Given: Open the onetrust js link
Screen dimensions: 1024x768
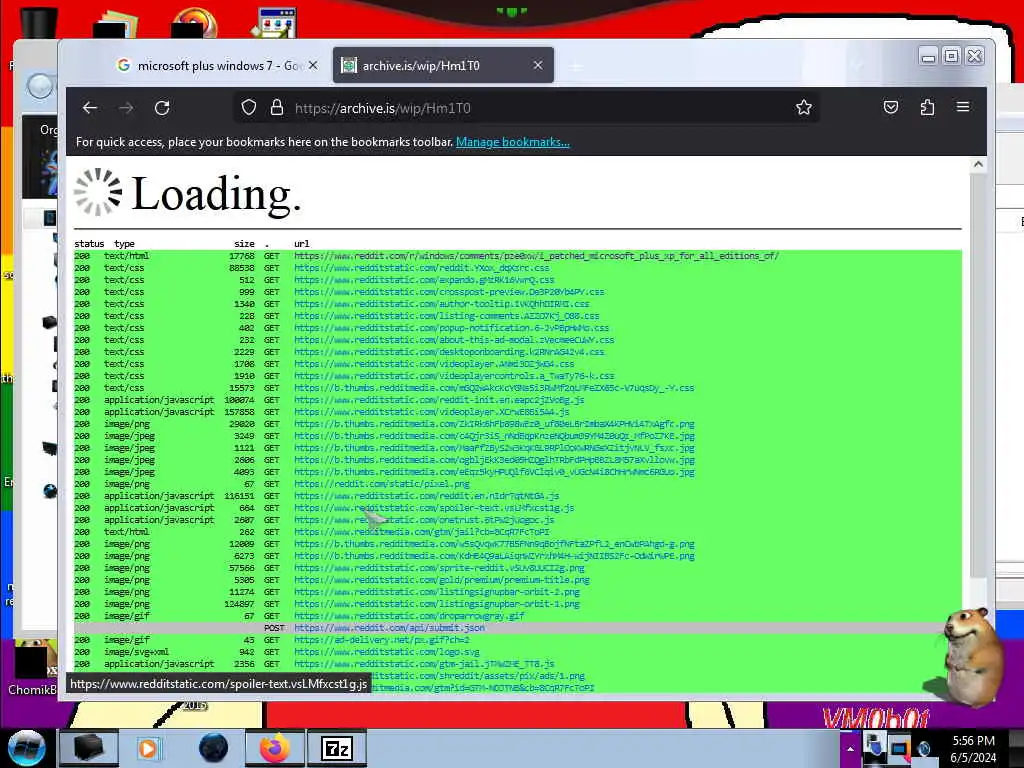Looking at the screenshot, I should (424, 520).
